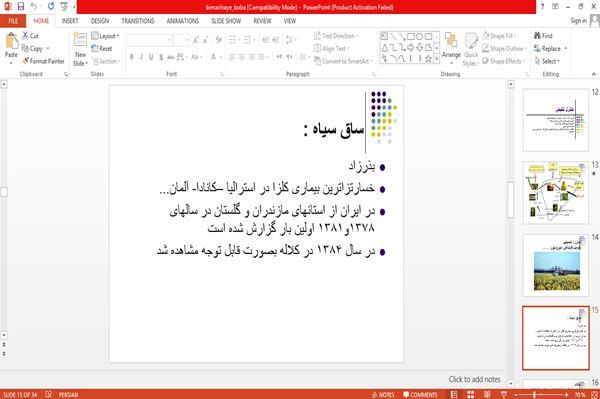Toggle Strikethrough formatting

point(171,57)
